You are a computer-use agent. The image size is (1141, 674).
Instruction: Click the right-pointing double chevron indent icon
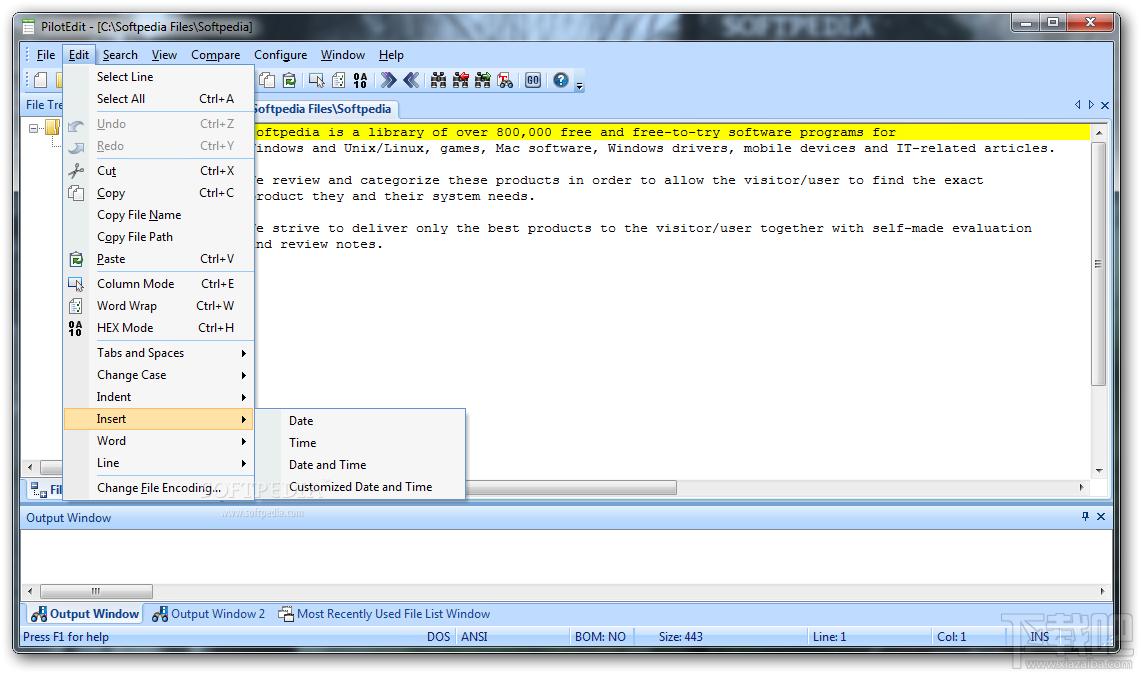tap(389, 80)
